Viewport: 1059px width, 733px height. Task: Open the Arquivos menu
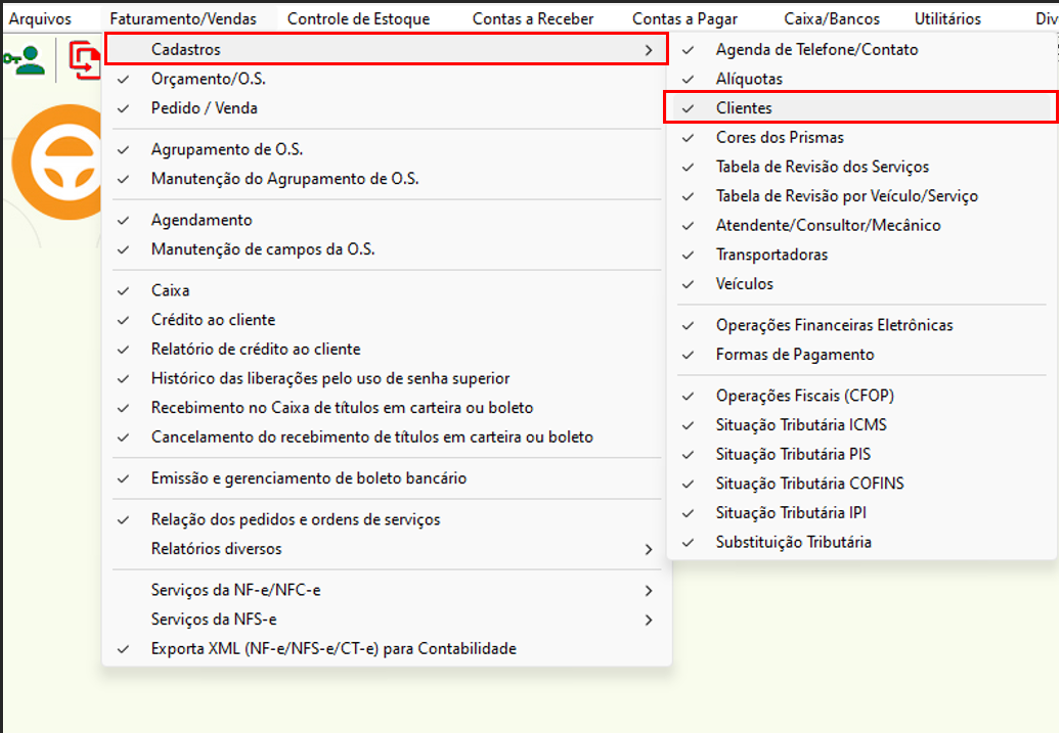click(40, 19)
